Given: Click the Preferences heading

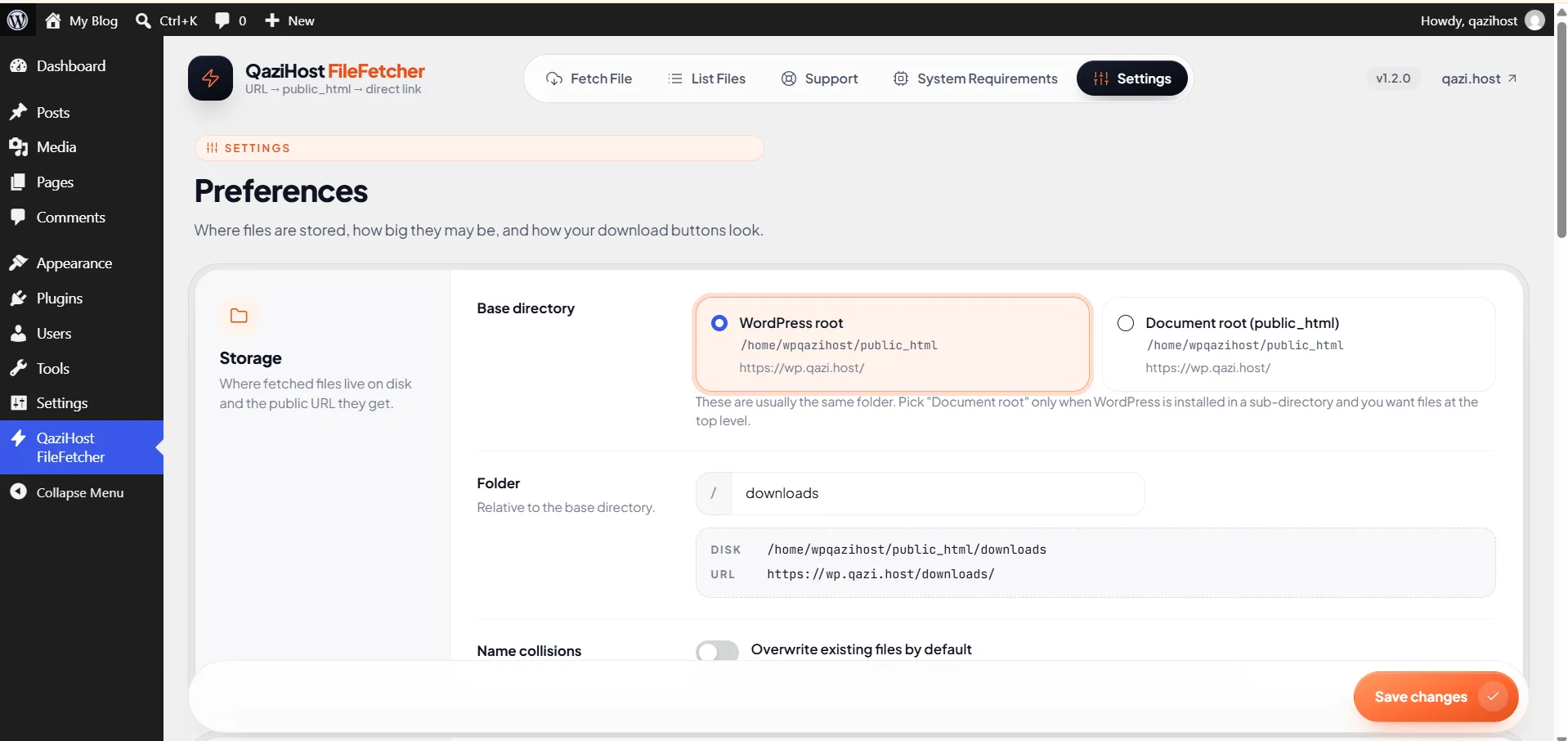Looking at the screenshot, I should pos(281,191).
